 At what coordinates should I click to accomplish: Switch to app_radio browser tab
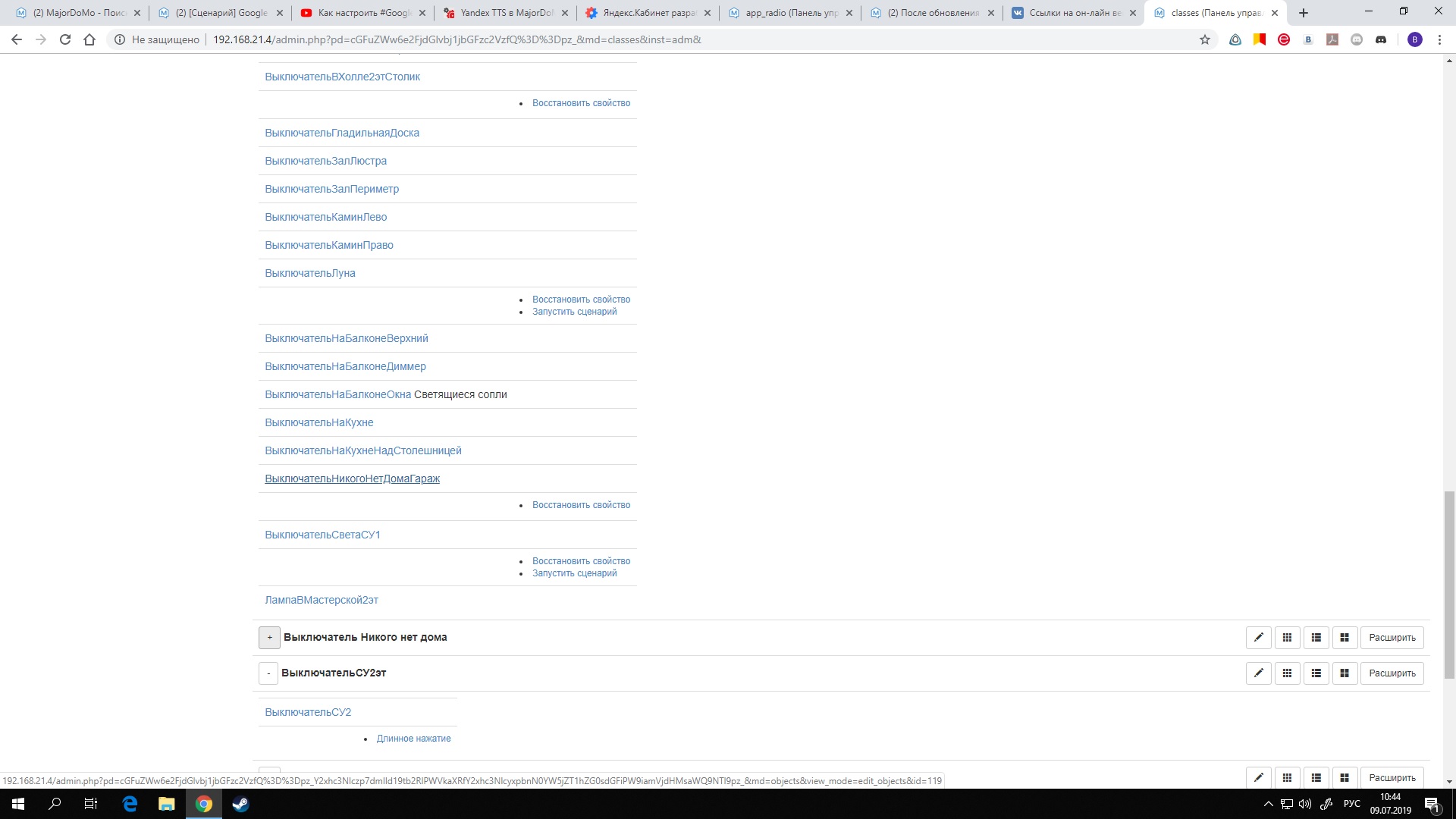pos(791,13)
